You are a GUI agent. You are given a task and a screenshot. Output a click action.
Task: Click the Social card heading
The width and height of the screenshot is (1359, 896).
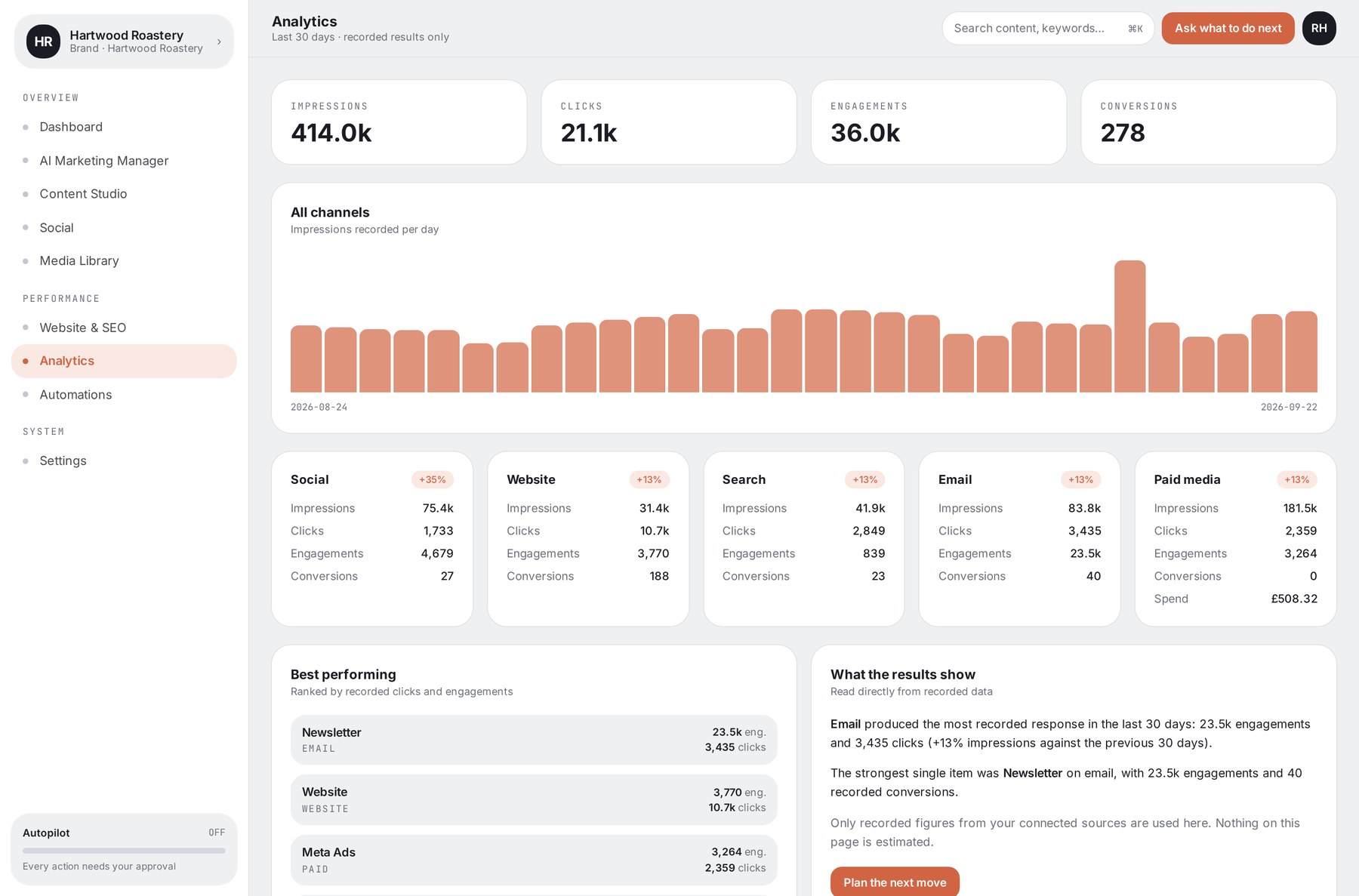310,479
